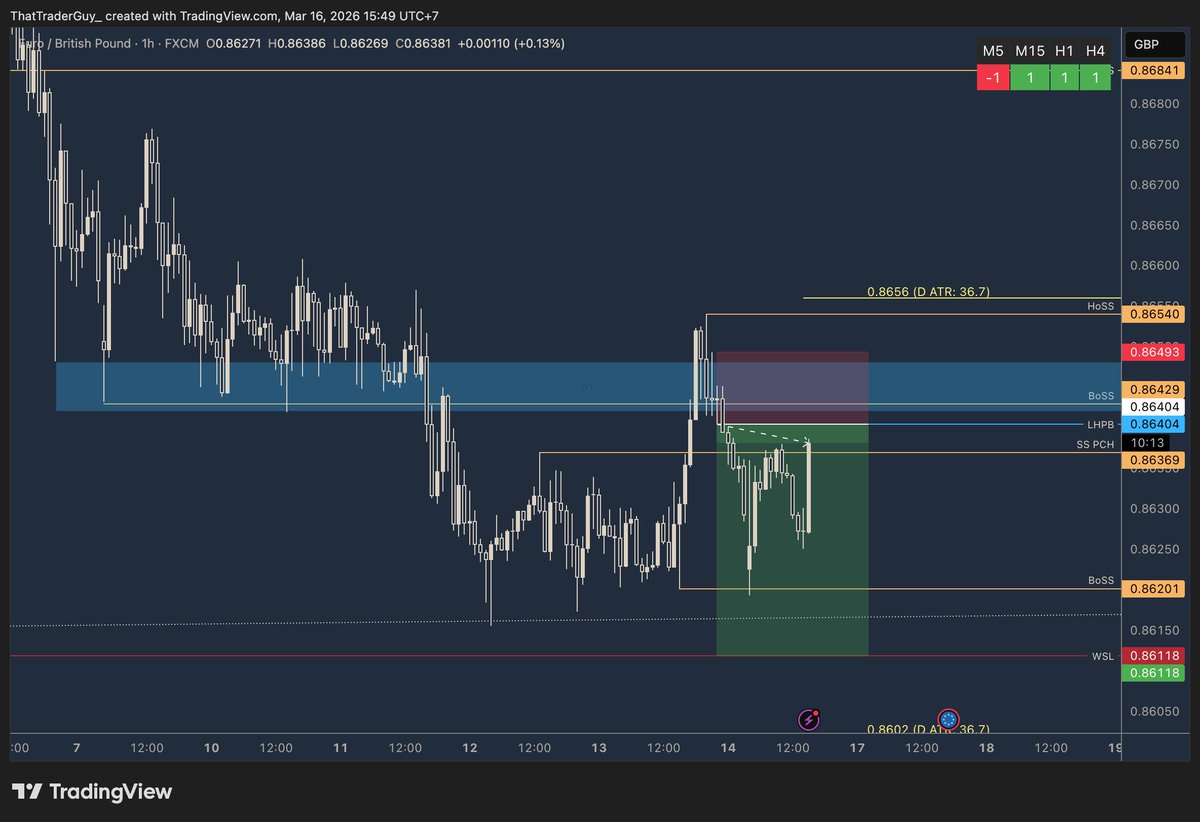Select the M15 timeframe tab

1029,50
